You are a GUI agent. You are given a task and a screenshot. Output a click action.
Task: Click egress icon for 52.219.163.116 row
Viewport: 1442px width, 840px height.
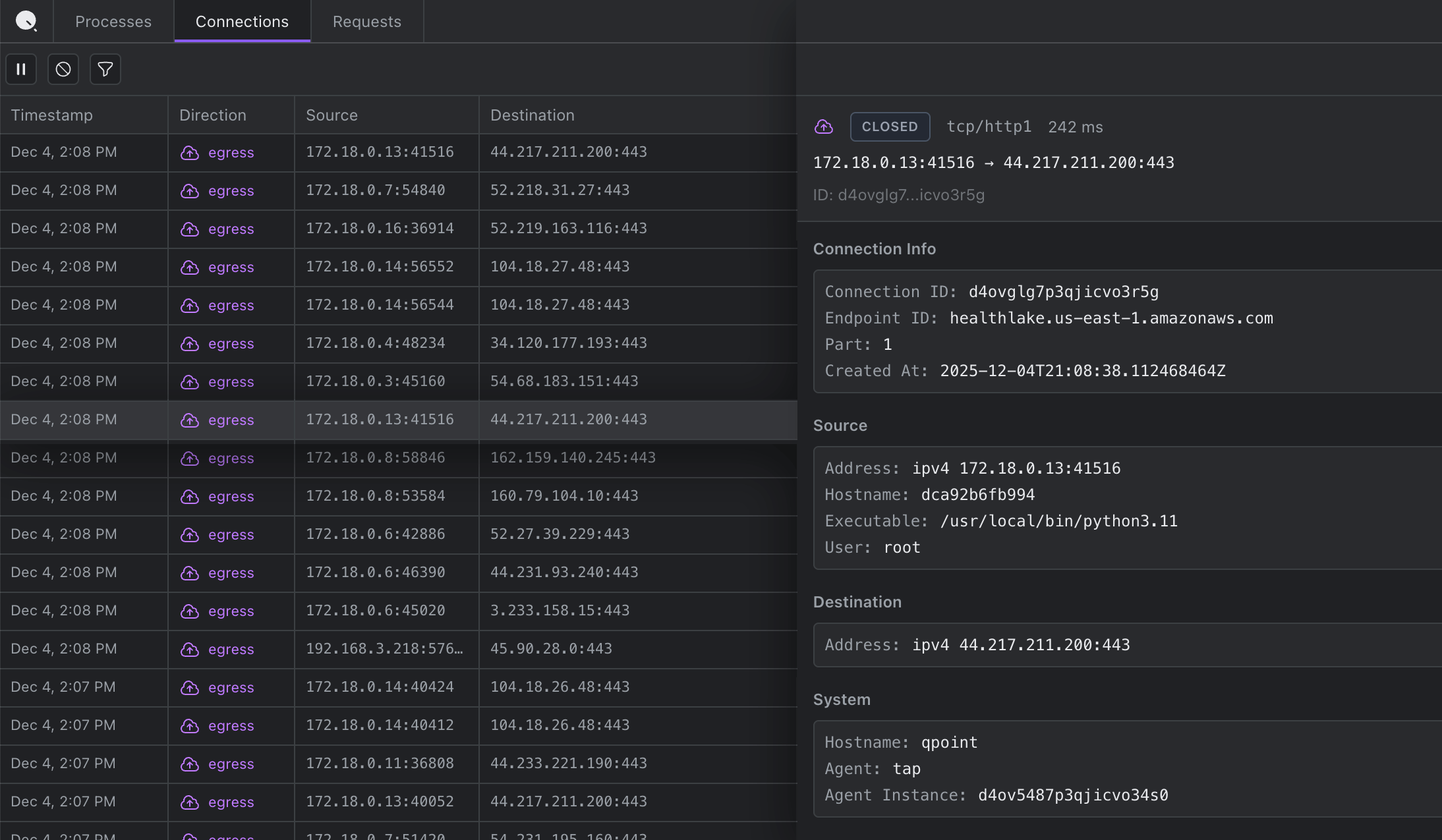point(190,229)
